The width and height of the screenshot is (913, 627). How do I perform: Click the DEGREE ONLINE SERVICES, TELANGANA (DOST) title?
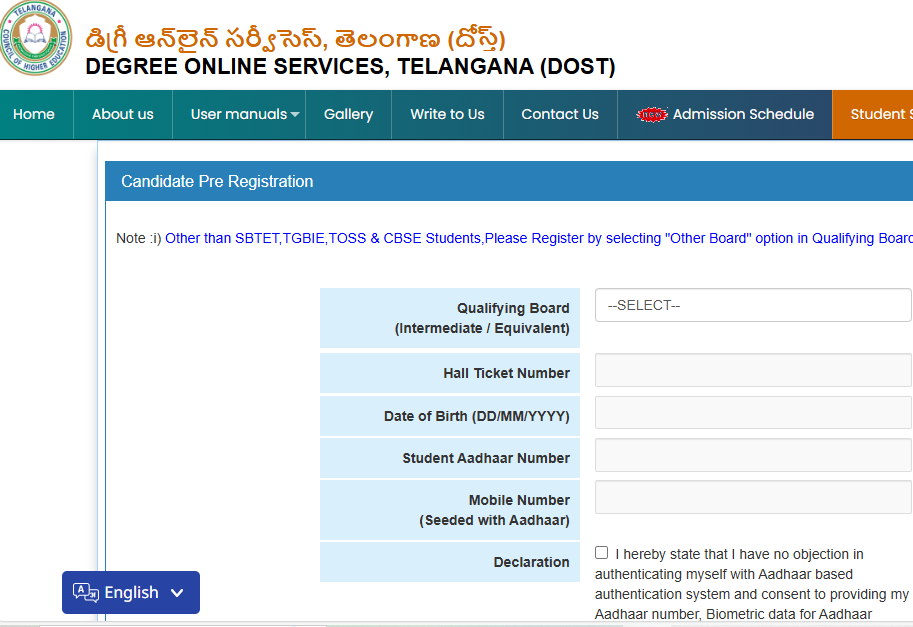[351, 66]
